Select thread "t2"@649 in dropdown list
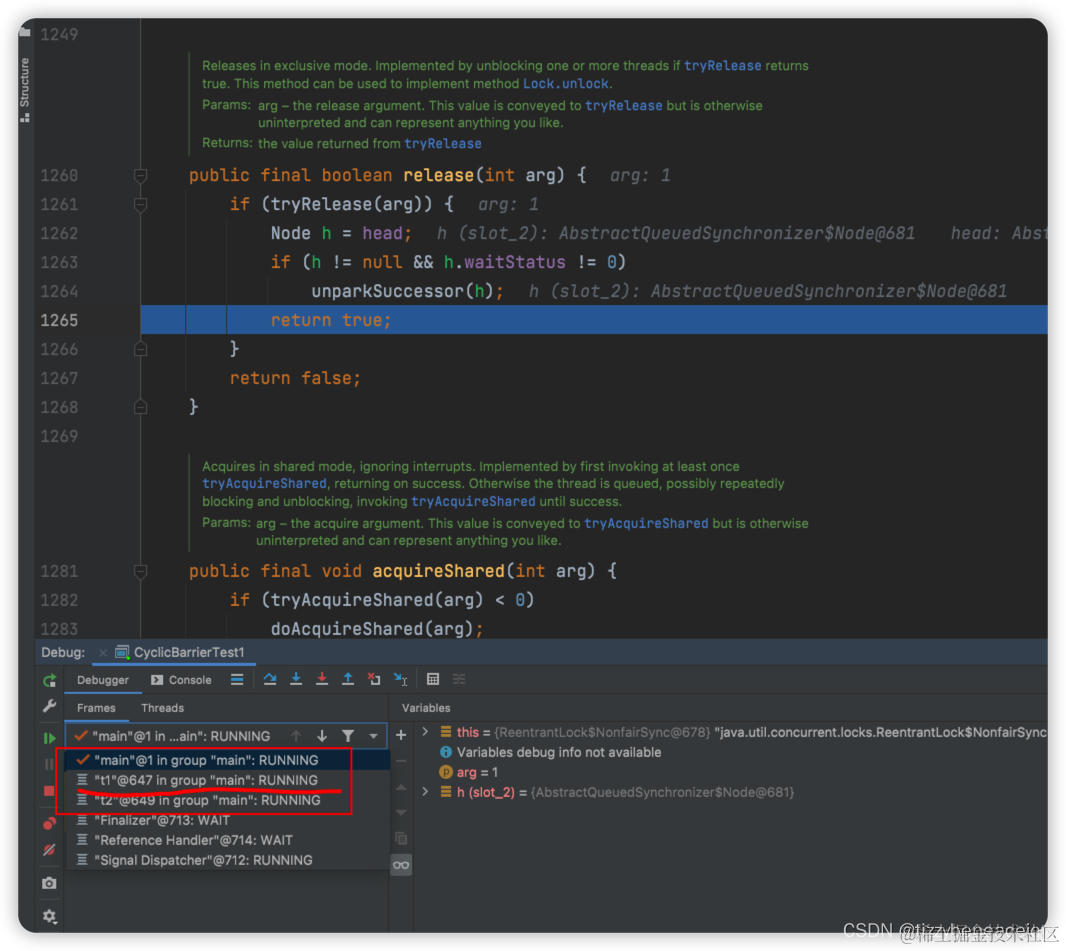Screen dimensions: 1066x951 click(227, 800)
